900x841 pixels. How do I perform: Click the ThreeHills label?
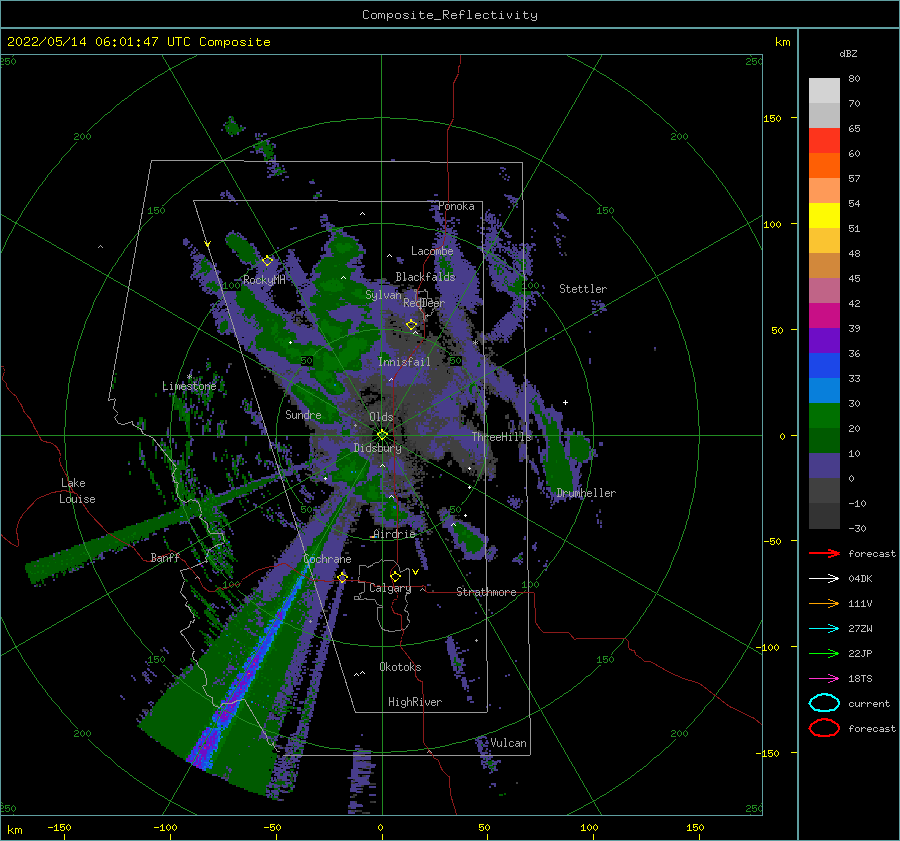501,437
